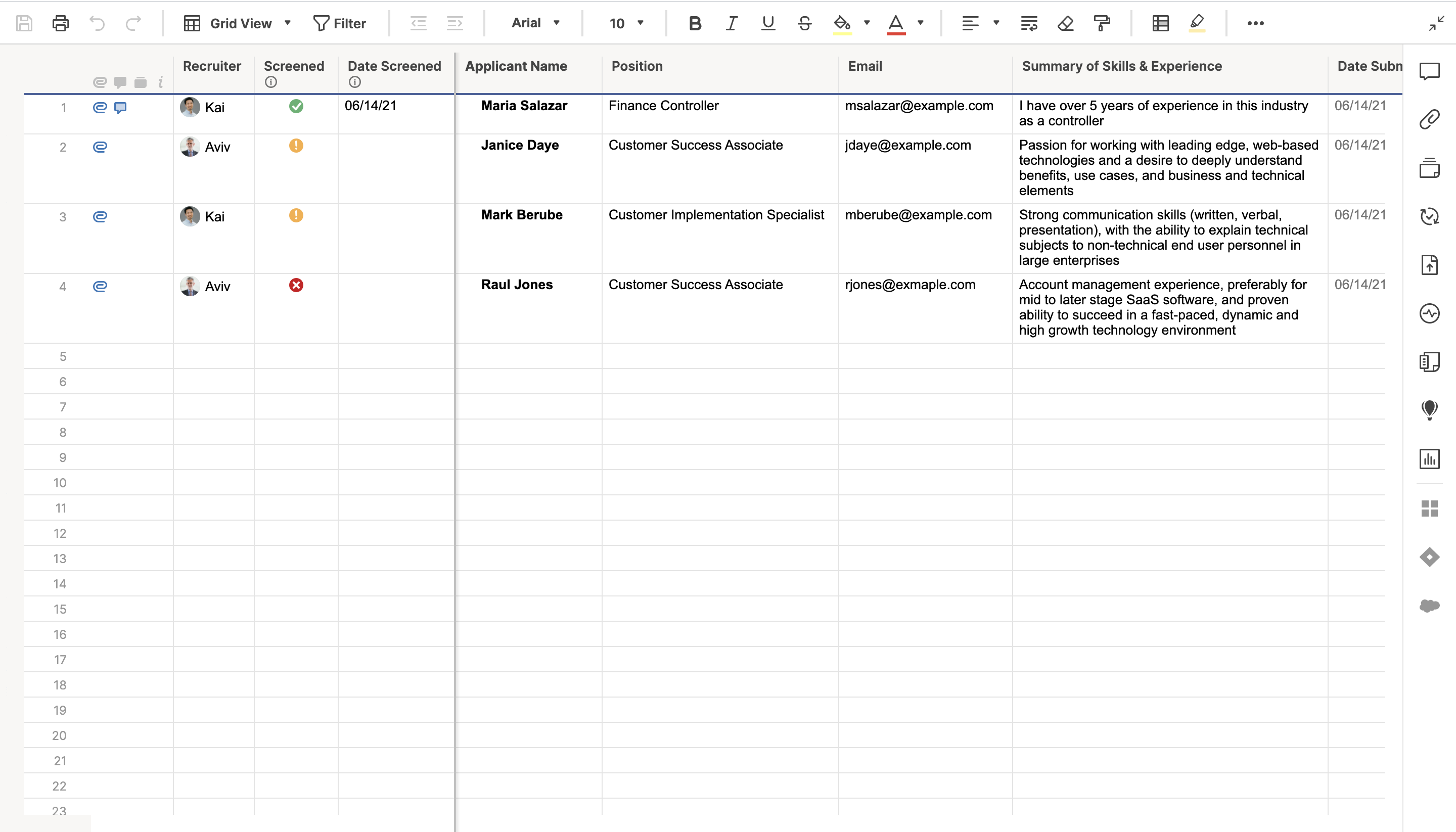Screen dimensions: 1456x832
Task: Select the red screened status for Raul Jones
Action: pyautogui.click(x=296, y=285)
